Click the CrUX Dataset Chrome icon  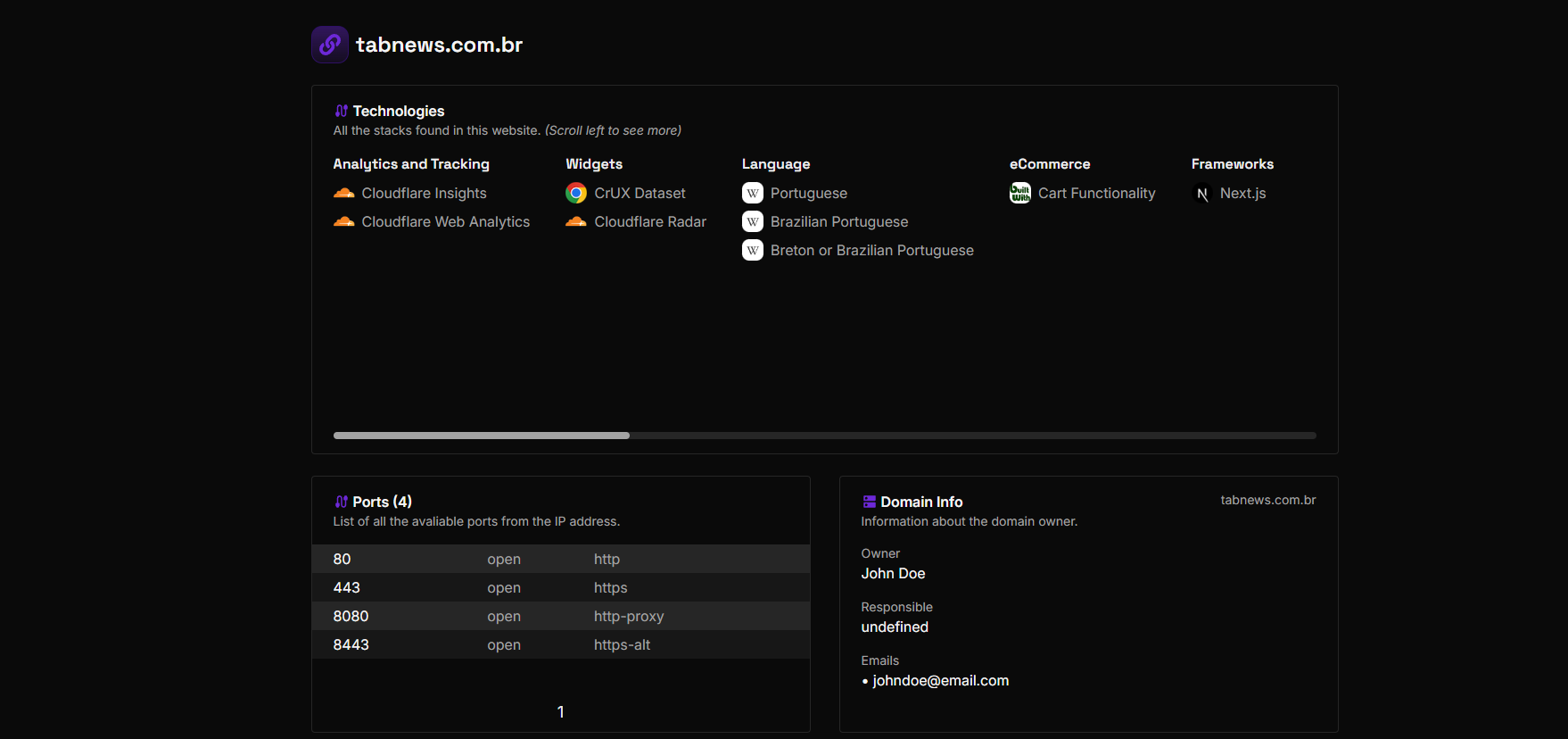click(576, 193)
